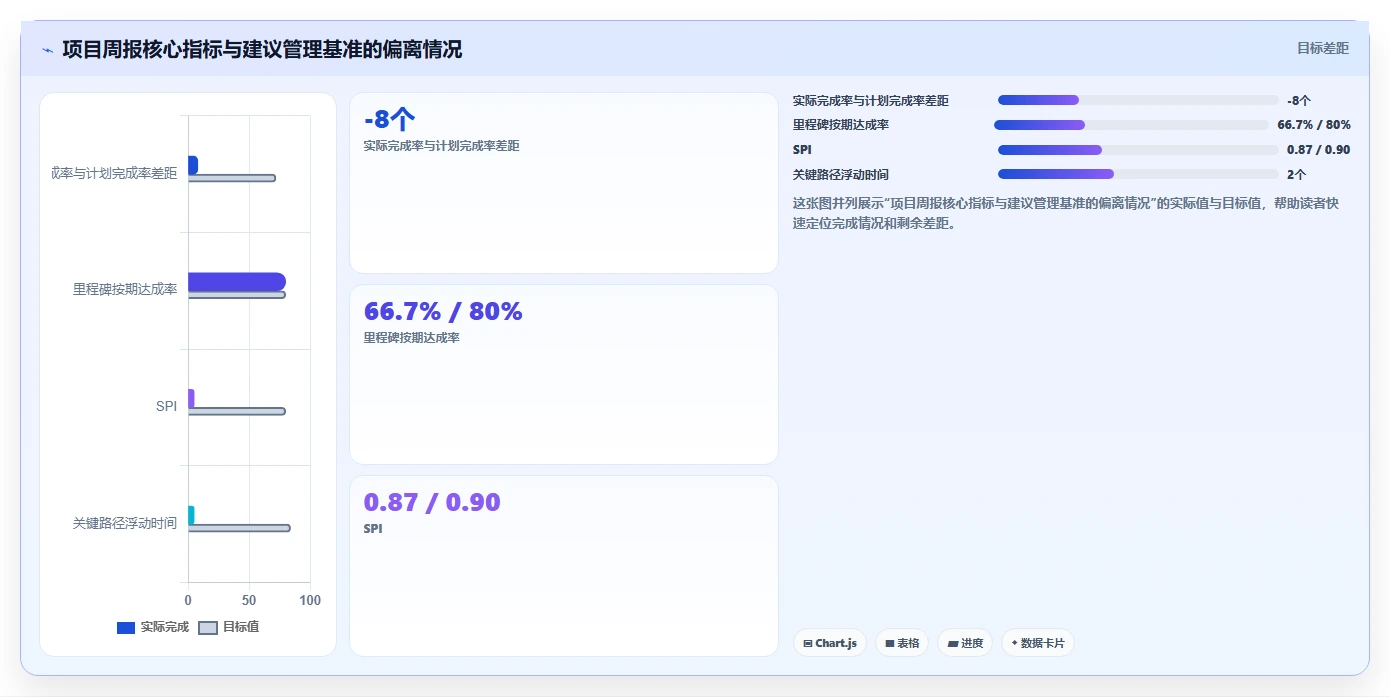Click the 率与计划完成率差距 target bar in chart
This screenshot has width=1390, height=697.
click(232, 178)
